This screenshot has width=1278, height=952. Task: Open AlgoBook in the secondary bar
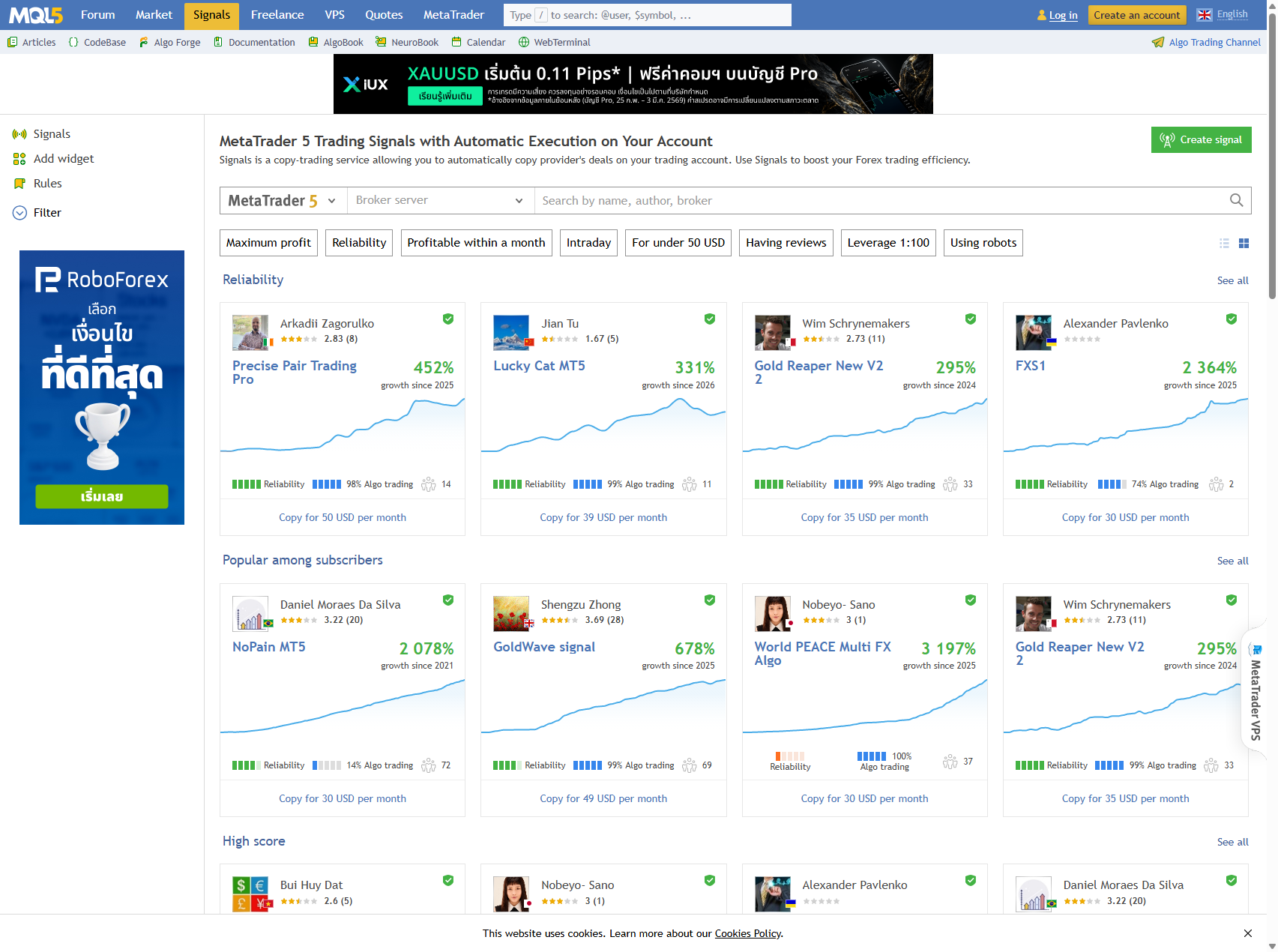pyautogui.click(x=336, y=42)
